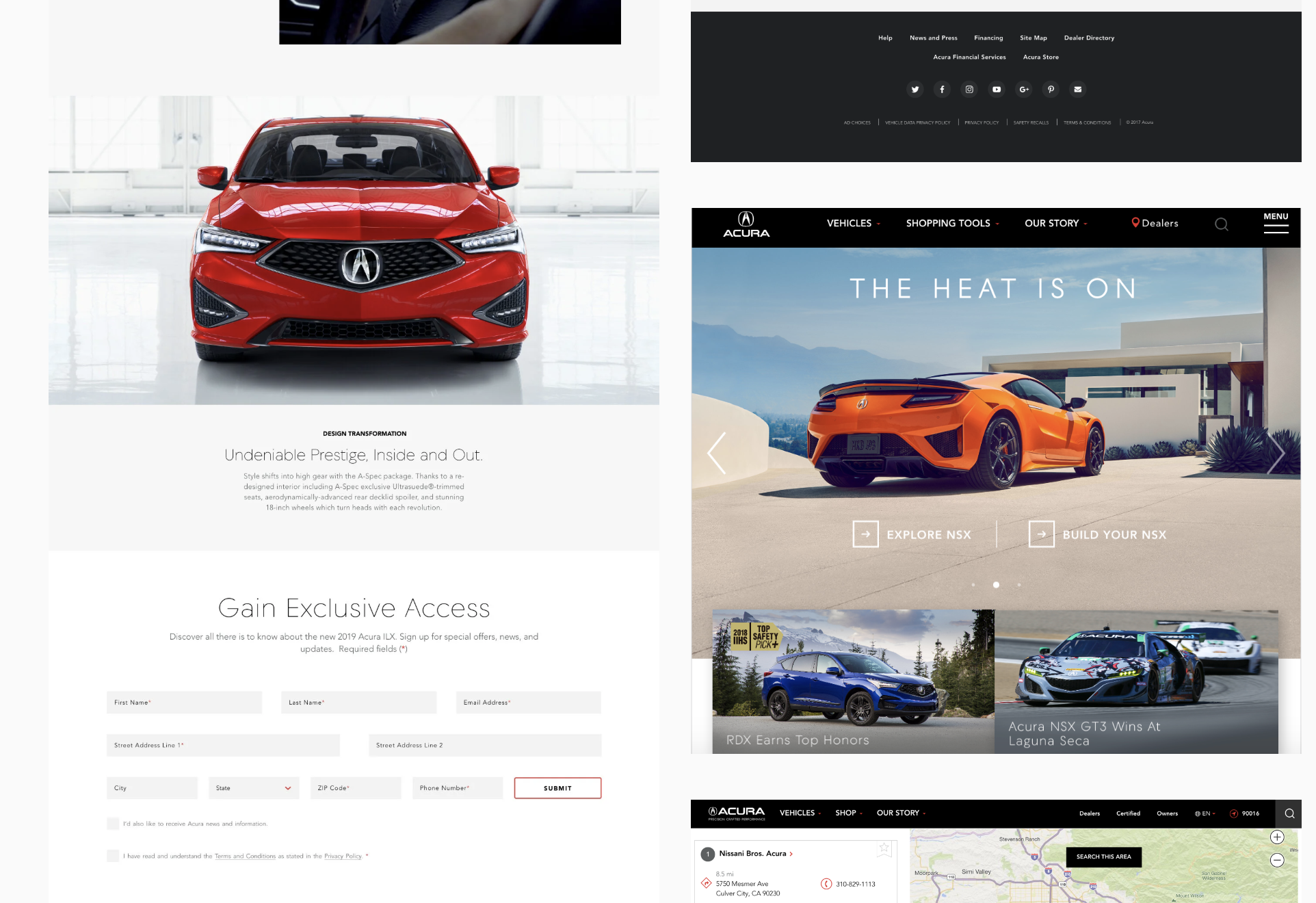Screen dimensions: 1316x903
Task: Open RDX Earns Top Honors card
Action: pyautogui.click(x=853, y=682)
